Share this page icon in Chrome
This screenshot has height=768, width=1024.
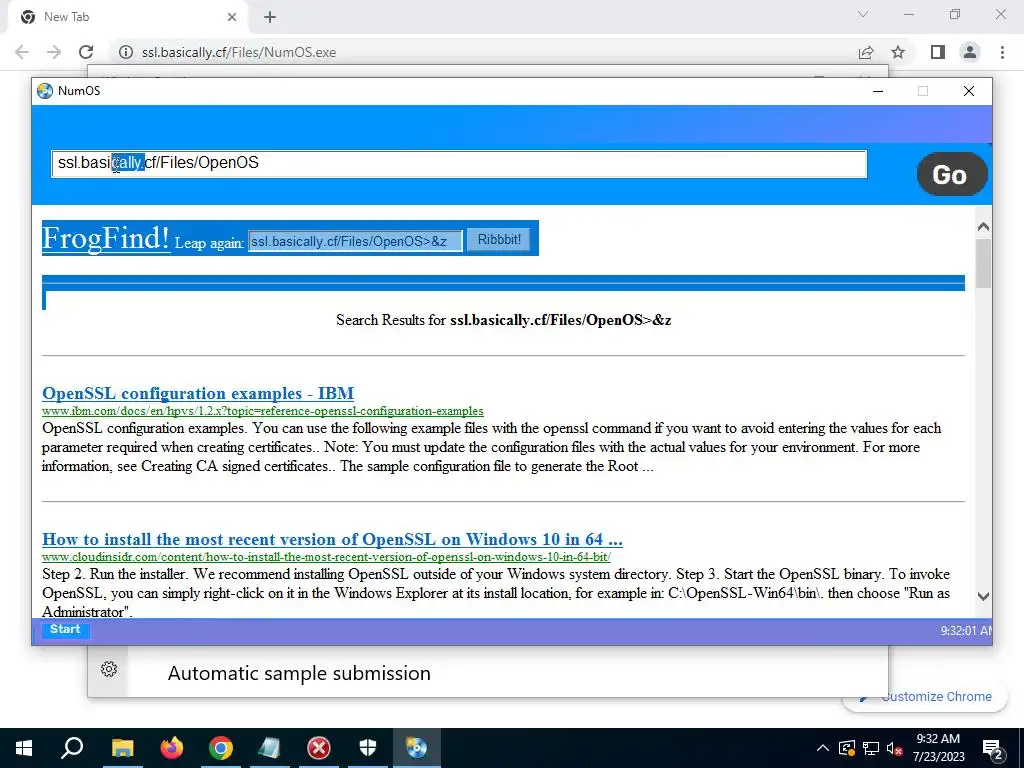pyautogui.click(x=866, y=52)
